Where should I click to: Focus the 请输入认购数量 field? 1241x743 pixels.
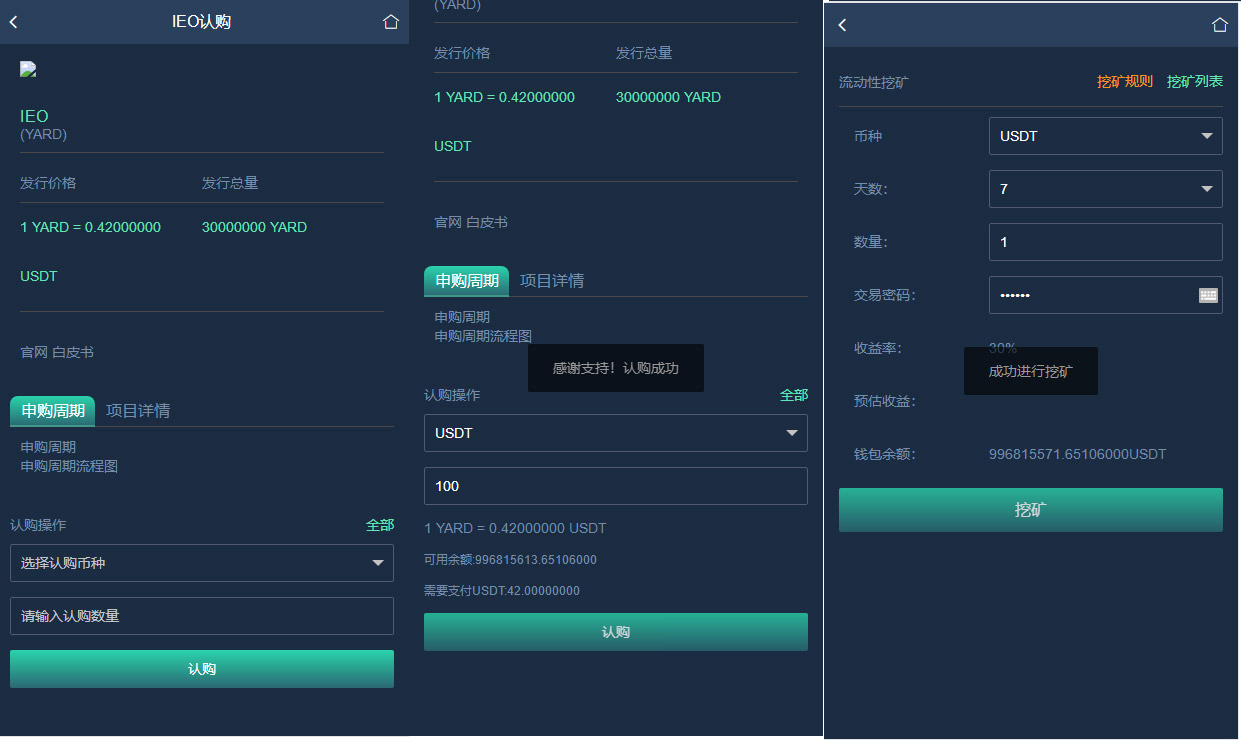pos(202,616)
